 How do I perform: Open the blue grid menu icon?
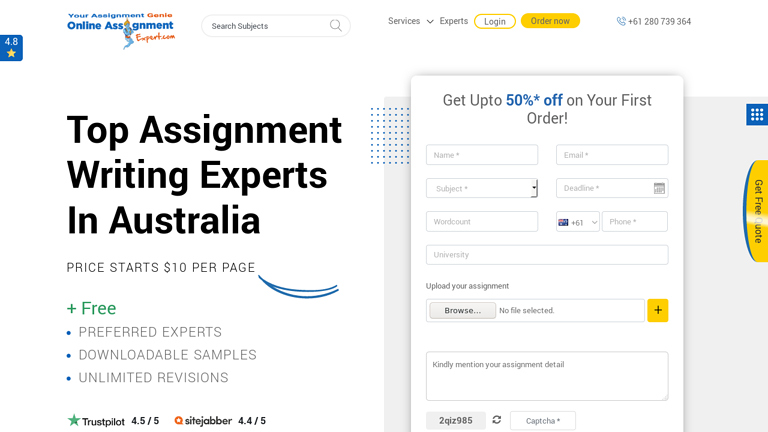pyautogui.click(x=757, y=115)
